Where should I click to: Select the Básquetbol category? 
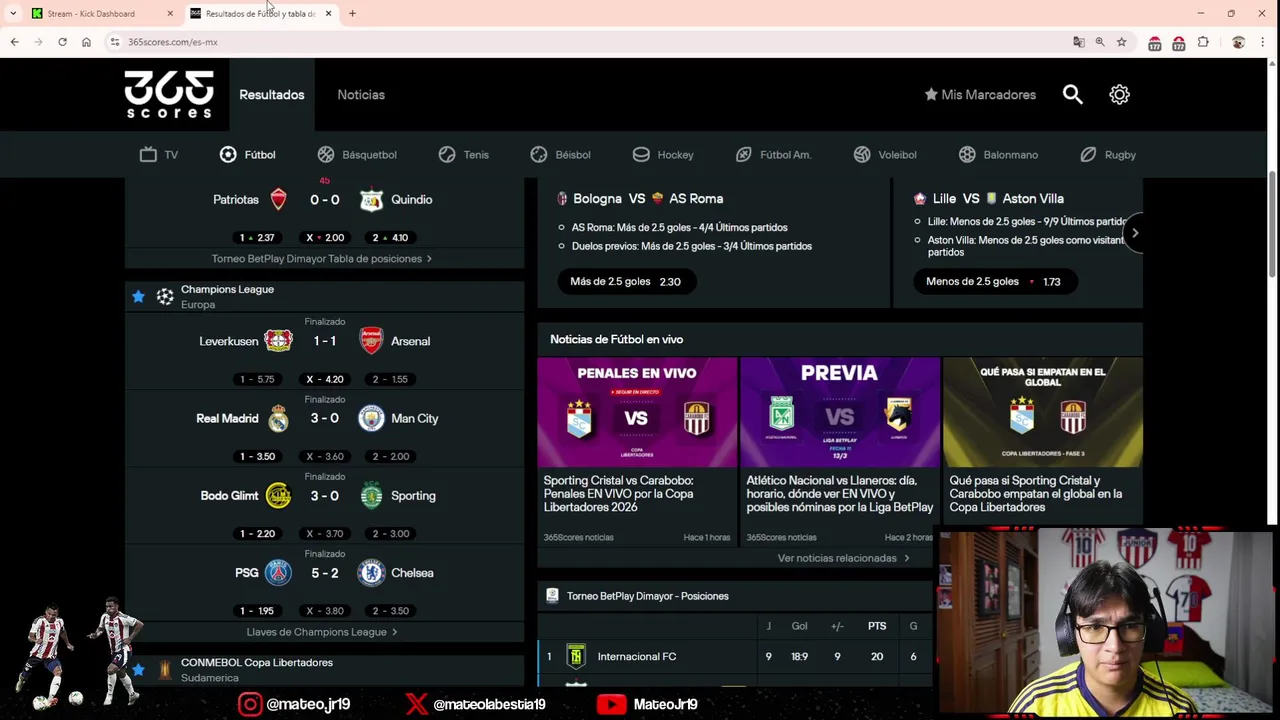point(357,155)
